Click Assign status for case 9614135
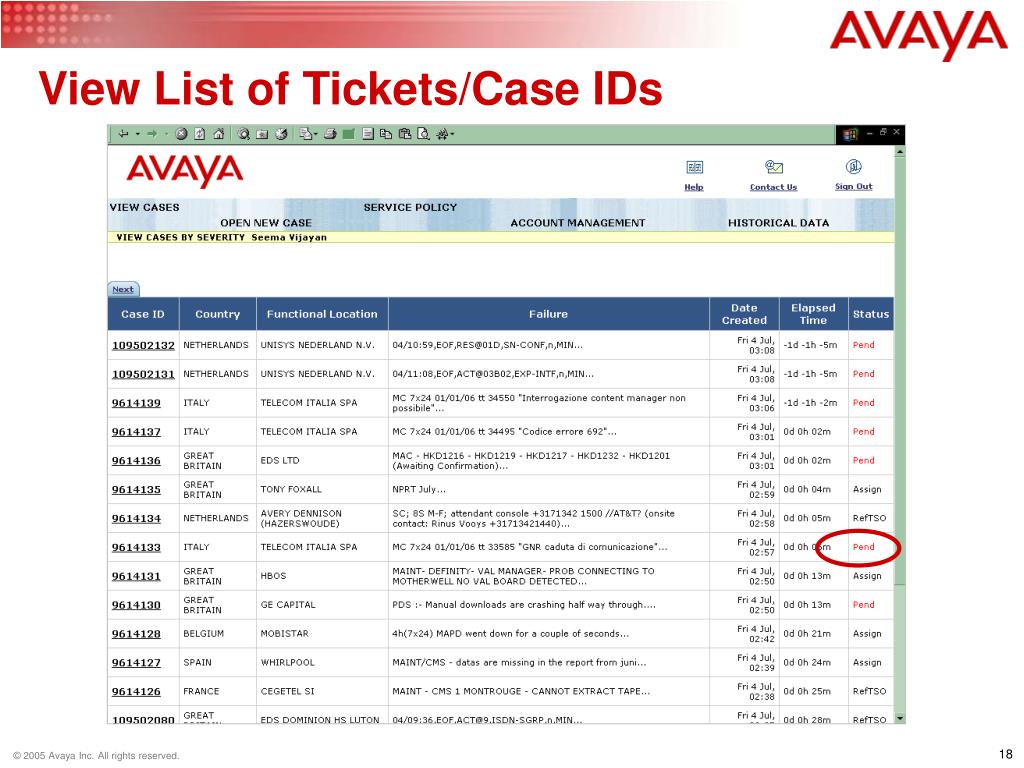The image size is (1024, 768). [x=867, y=489]
